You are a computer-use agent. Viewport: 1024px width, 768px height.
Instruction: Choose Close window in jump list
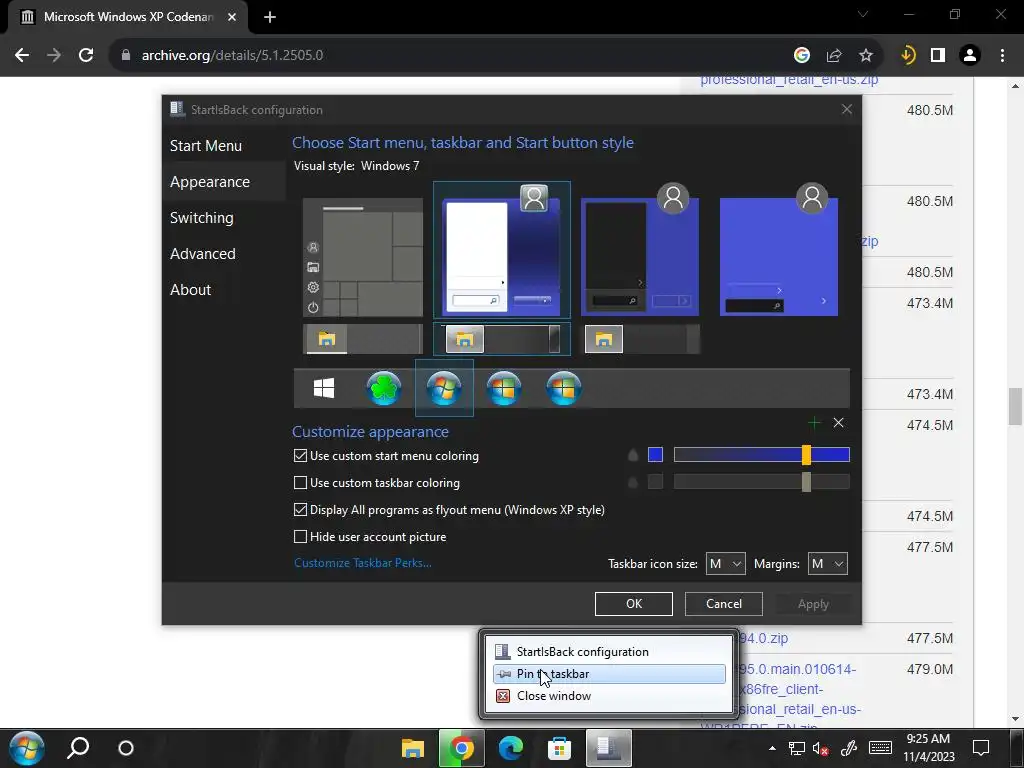click(x=609, y=696)
